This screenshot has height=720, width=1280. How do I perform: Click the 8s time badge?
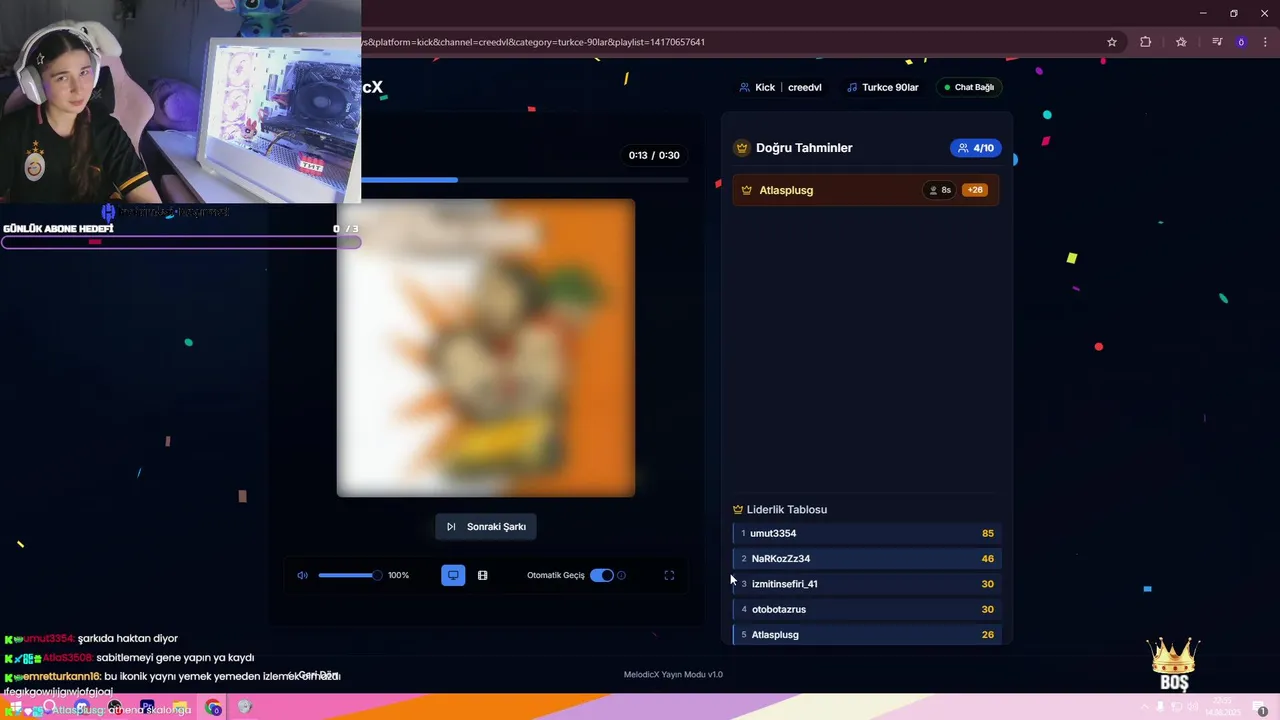940,190
